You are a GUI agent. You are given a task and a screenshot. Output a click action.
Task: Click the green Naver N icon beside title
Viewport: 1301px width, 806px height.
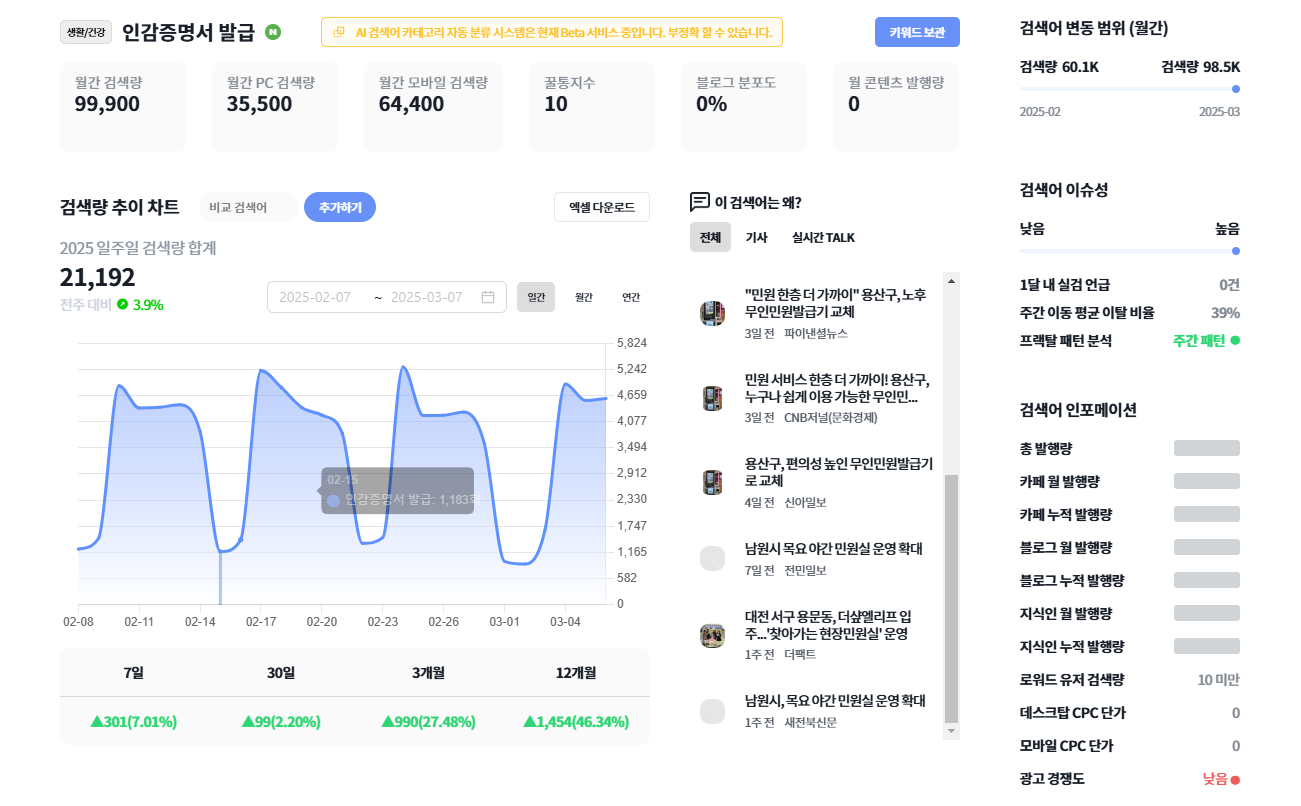pos(273,32)
